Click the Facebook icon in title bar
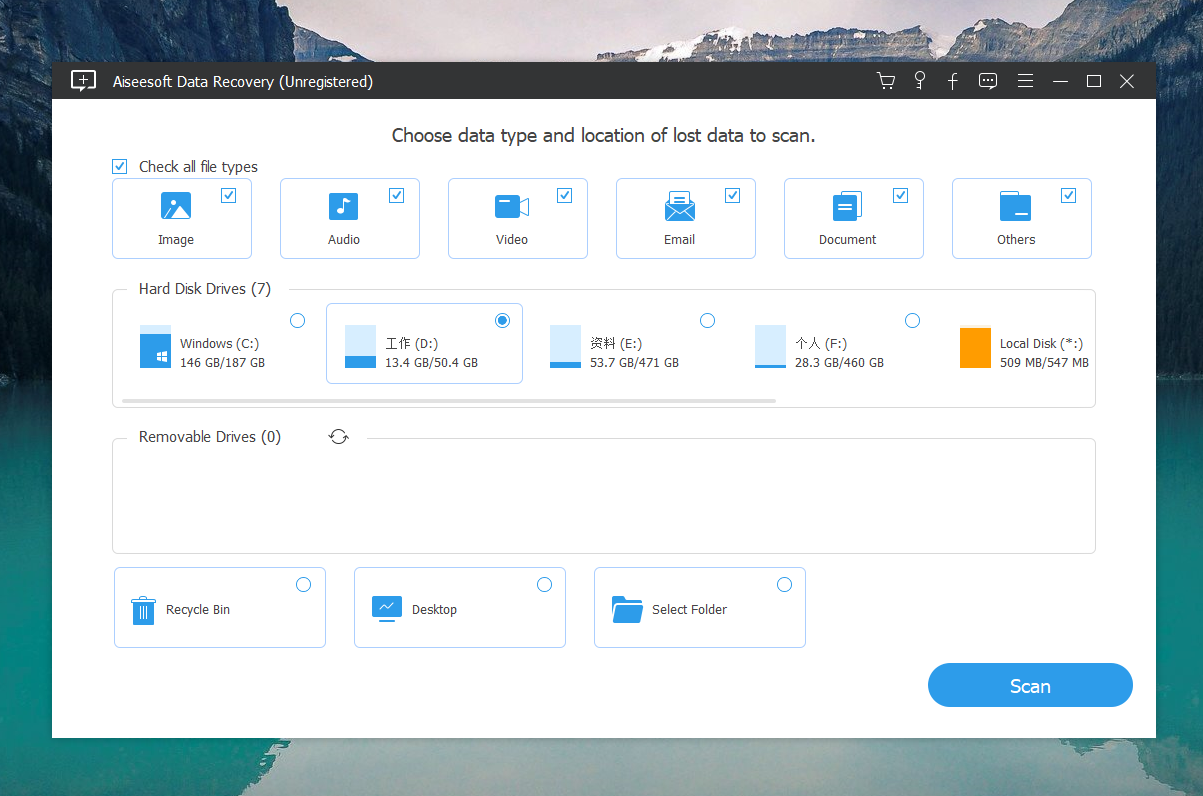1203x796 pixels. coord(953,82)
